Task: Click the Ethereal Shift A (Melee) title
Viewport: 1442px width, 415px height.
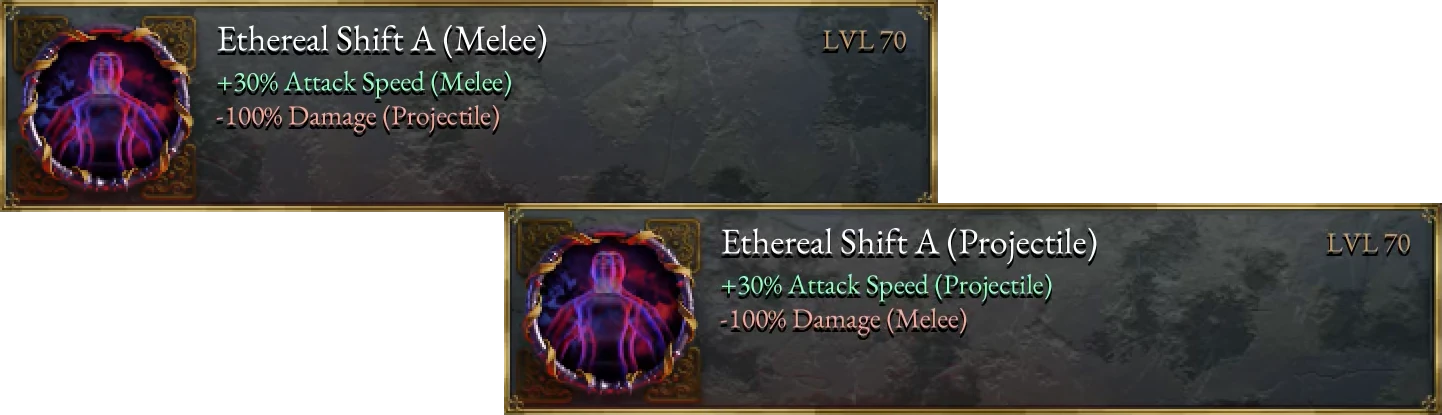Action: [x=382, y=42]
